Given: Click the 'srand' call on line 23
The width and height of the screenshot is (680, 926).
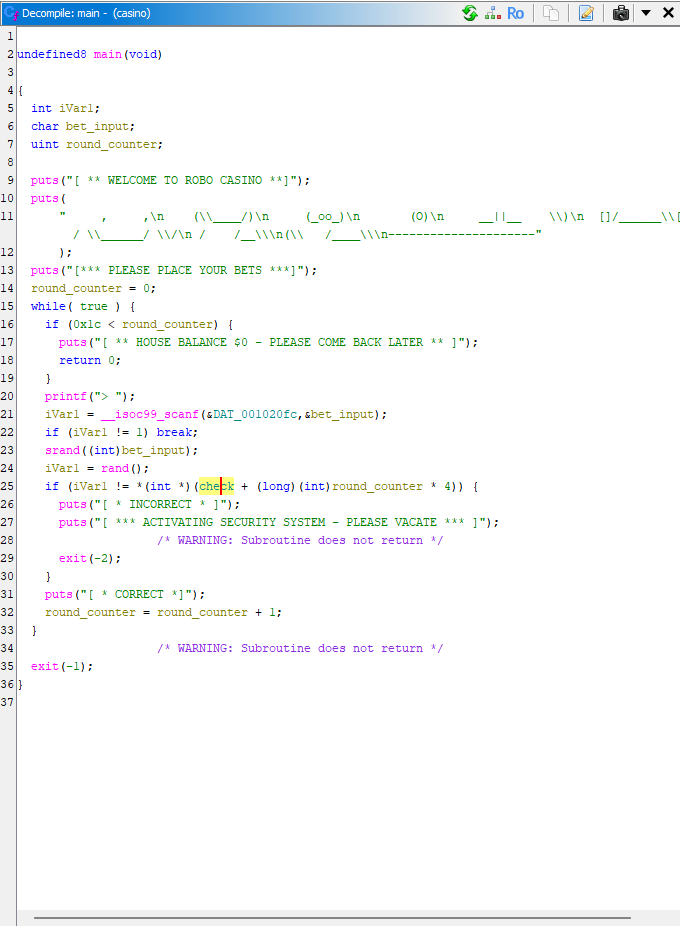Looking at the screenshot, I should tap(62, 451).
